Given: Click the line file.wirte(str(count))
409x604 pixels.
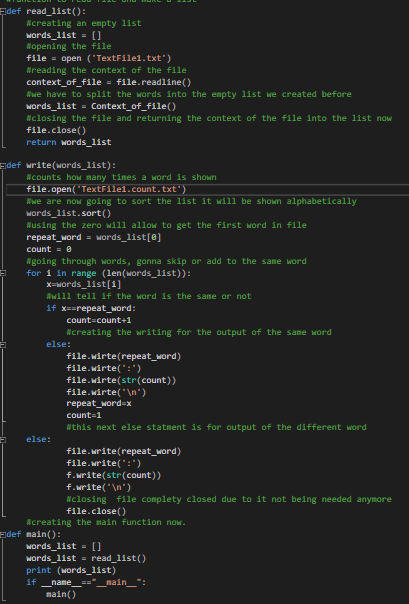Looking at the screenshot, I should coord(121,380).
